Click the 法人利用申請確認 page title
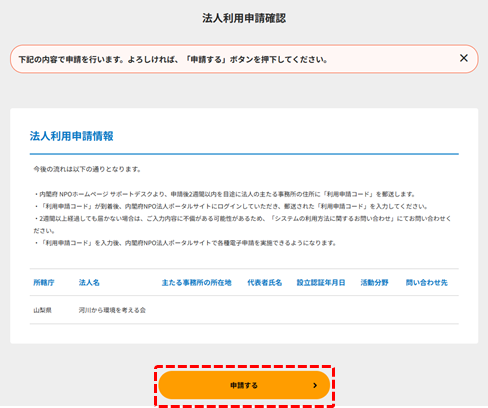The height and width of the screenshot is (408, 488). (x=244, y=18)
